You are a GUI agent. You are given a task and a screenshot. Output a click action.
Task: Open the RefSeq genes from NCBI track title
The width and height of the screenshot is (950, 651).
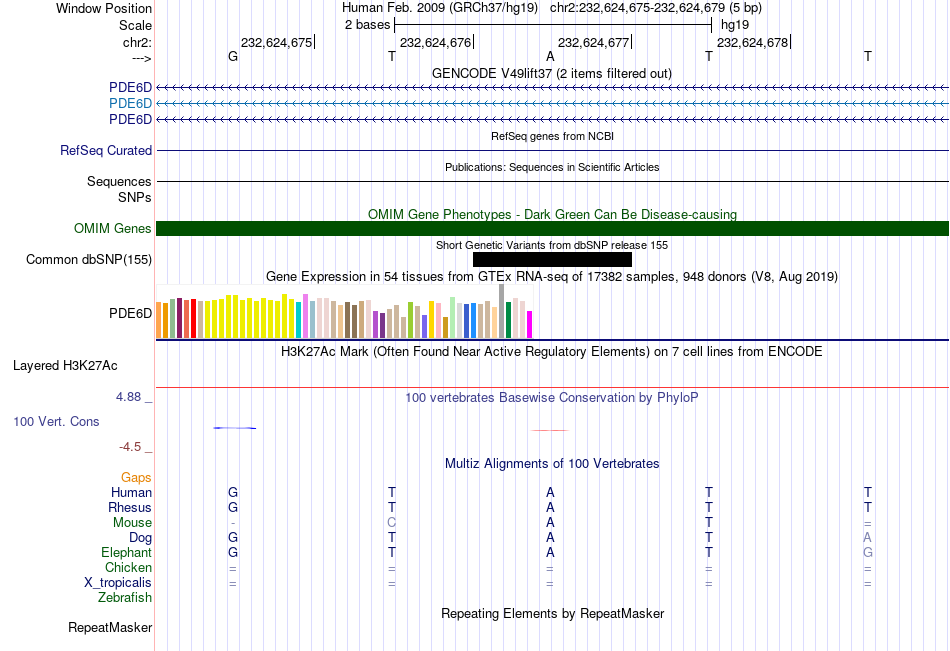552,136
